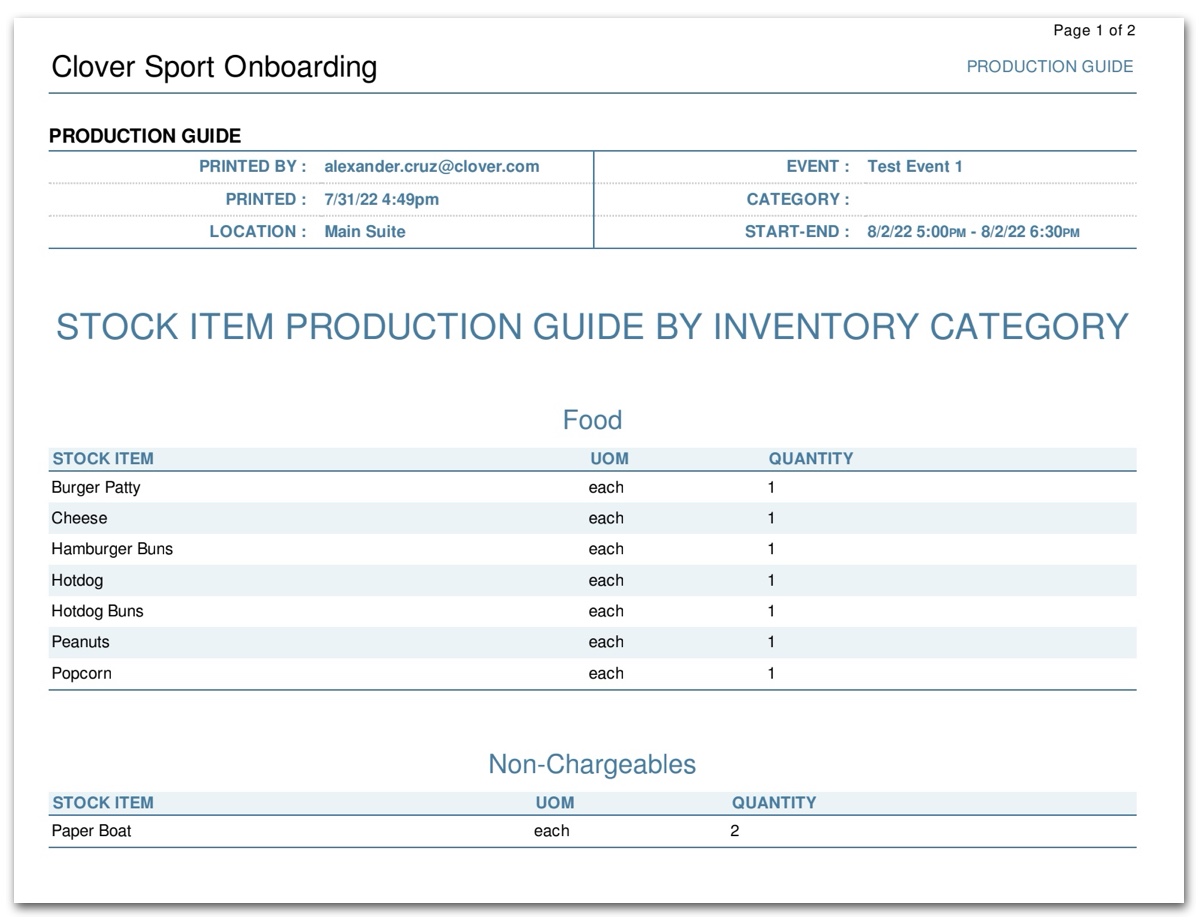Select the EVENT label
1200x922 pixels.
point(818,167)
